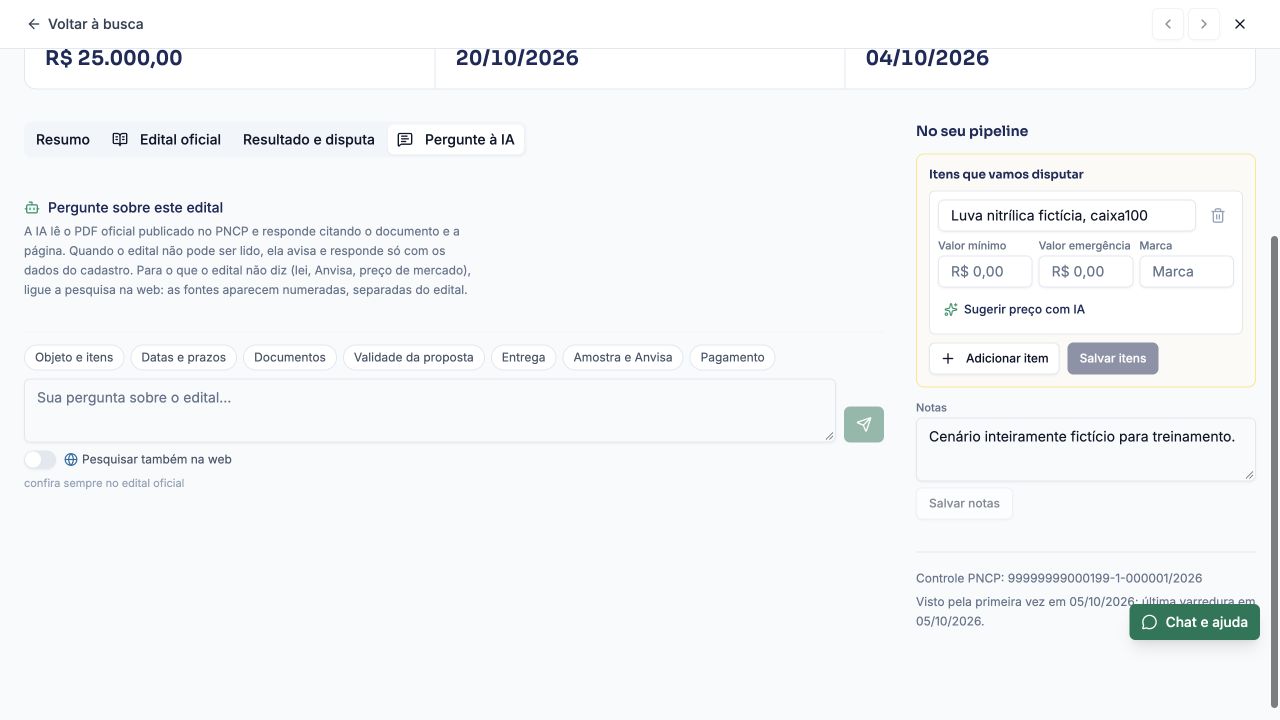
Task: Click the 20/10/2026 date
Action: (x=517, y=58)
